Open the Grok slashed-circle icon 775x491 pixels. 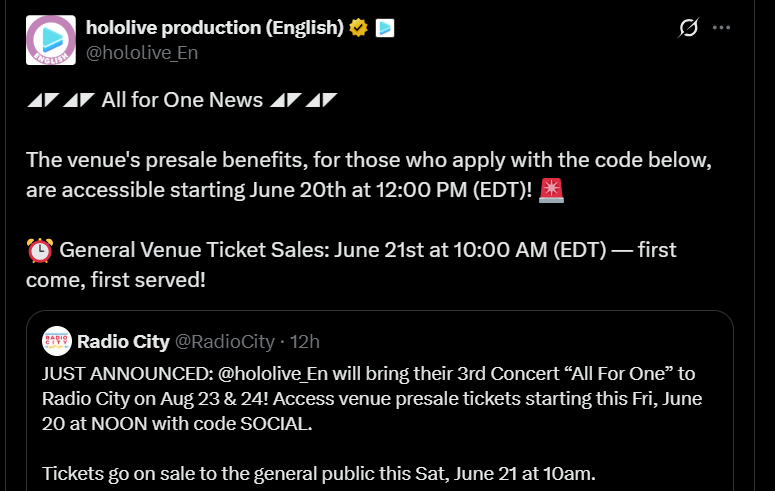[688, 28]
